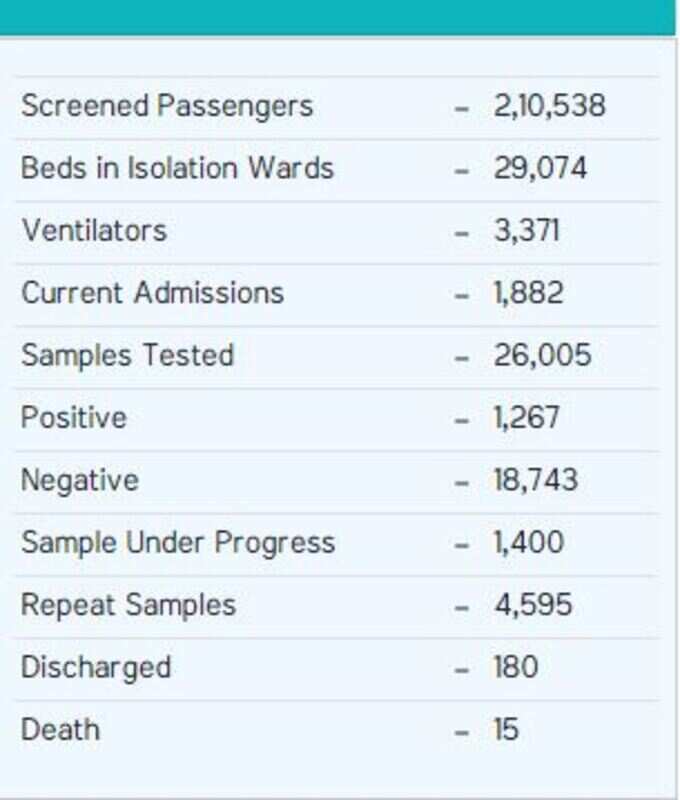This screenshot has height=800, width=680.
Task: Click the Sample Under Progress label
Action: click(178, 543)
